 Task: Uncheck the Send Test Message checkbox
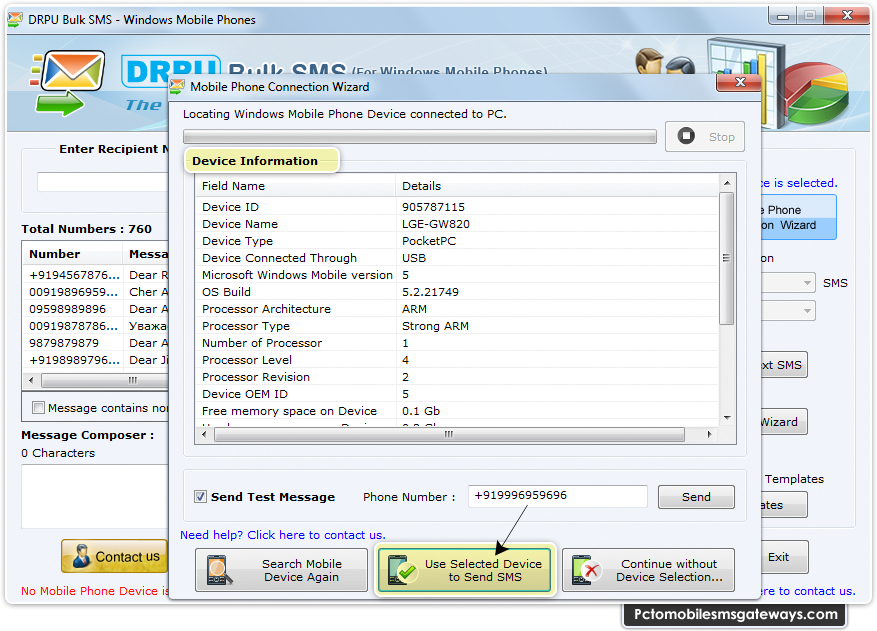pyautogui.click(x=200, y=497)
